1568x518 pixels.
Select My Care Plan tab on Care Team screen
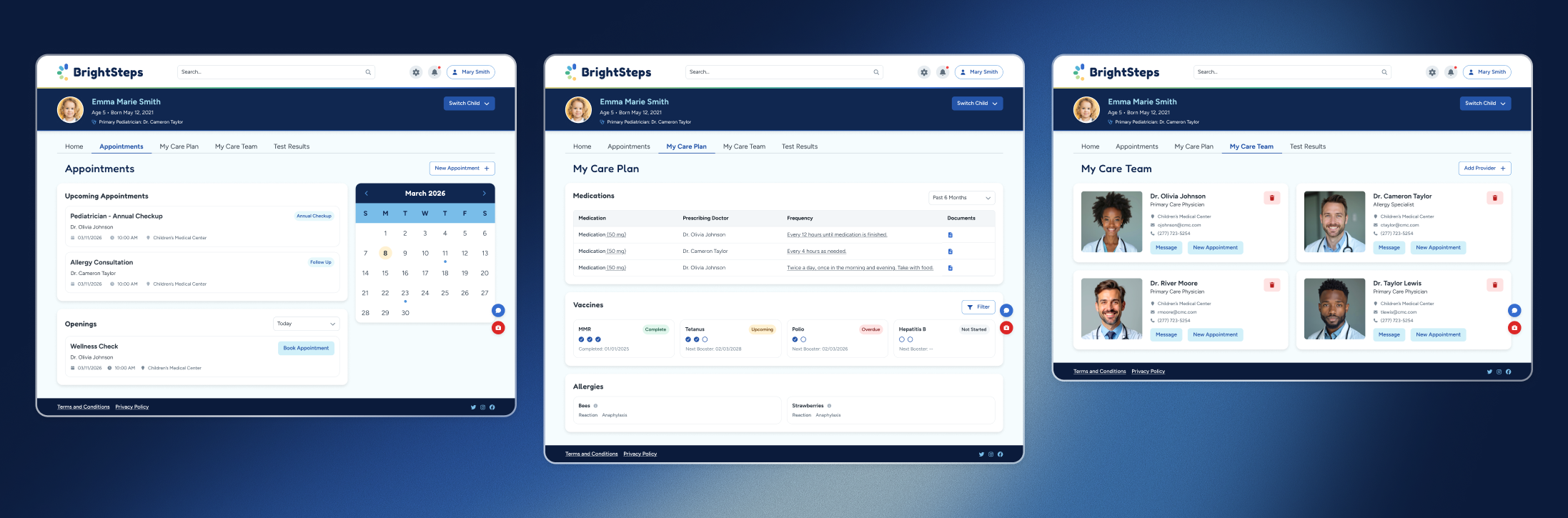click(1194, 146)
